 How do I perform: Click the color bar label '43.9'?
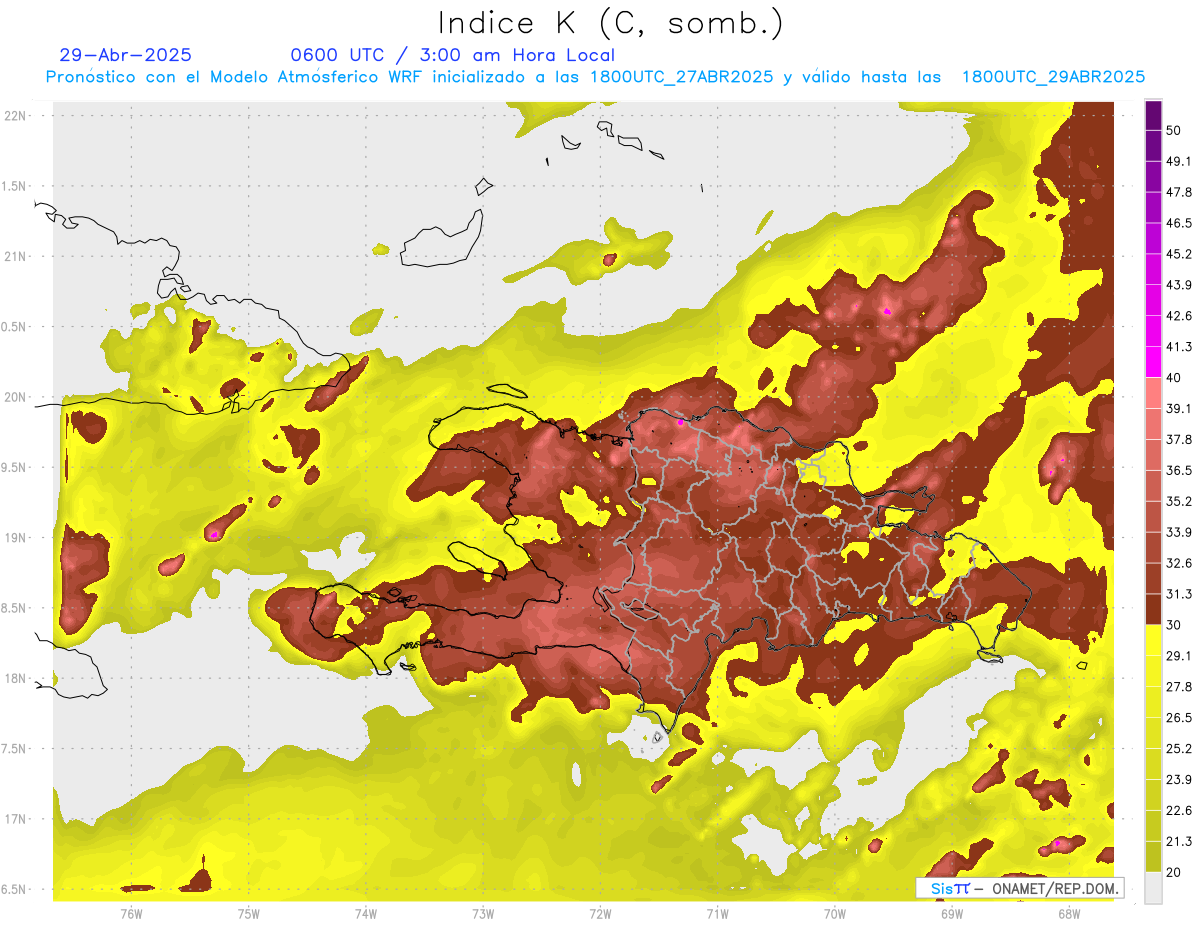coord(1179,285)
